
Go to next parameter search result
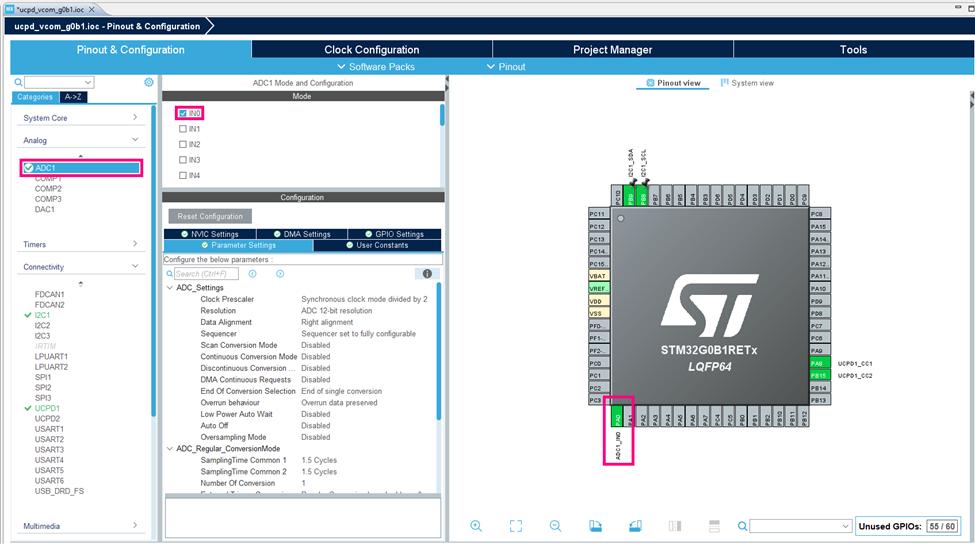[x=280, y=274]
